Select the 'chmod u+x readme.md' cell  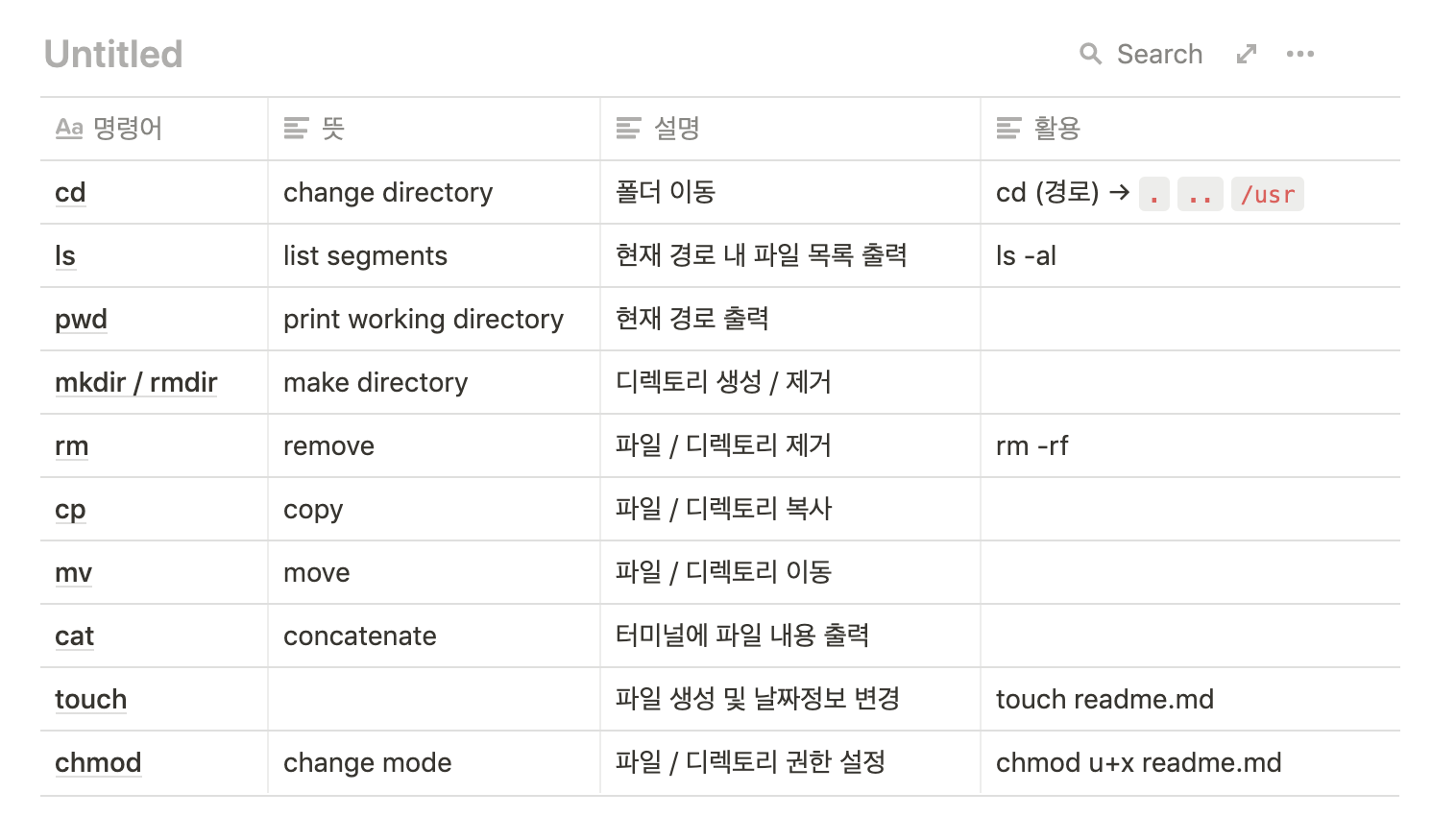[1190, 762]
